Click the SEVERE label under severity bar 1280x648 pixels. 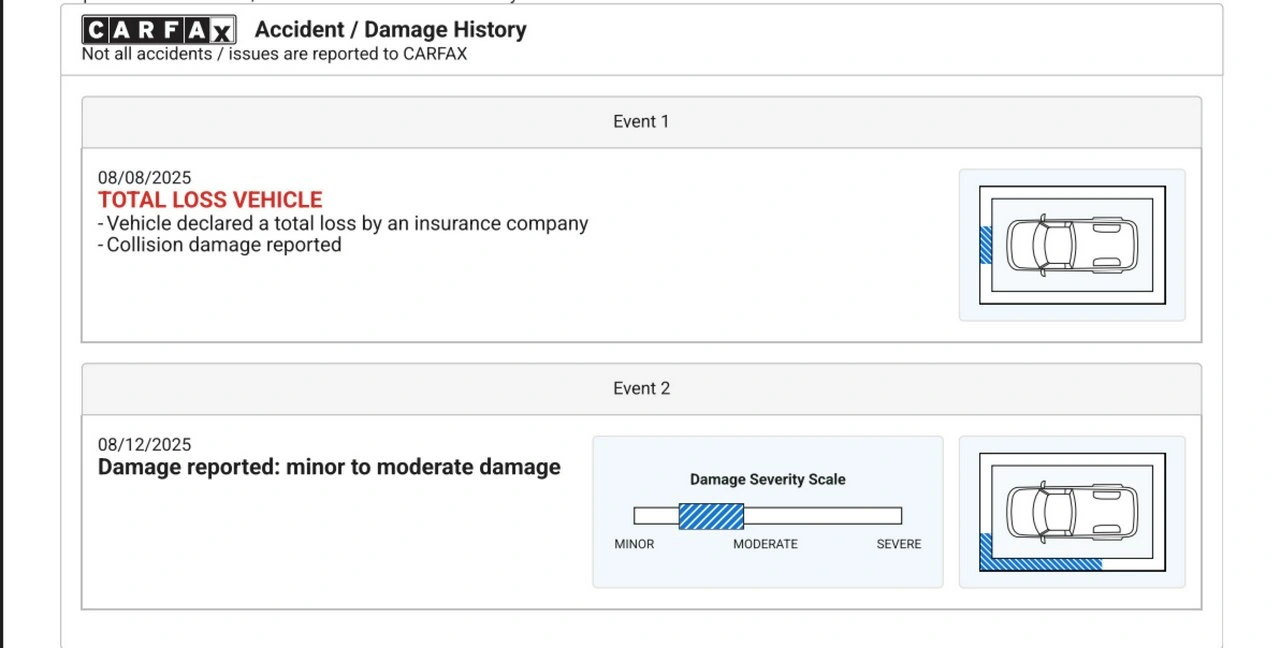point(899,544)
